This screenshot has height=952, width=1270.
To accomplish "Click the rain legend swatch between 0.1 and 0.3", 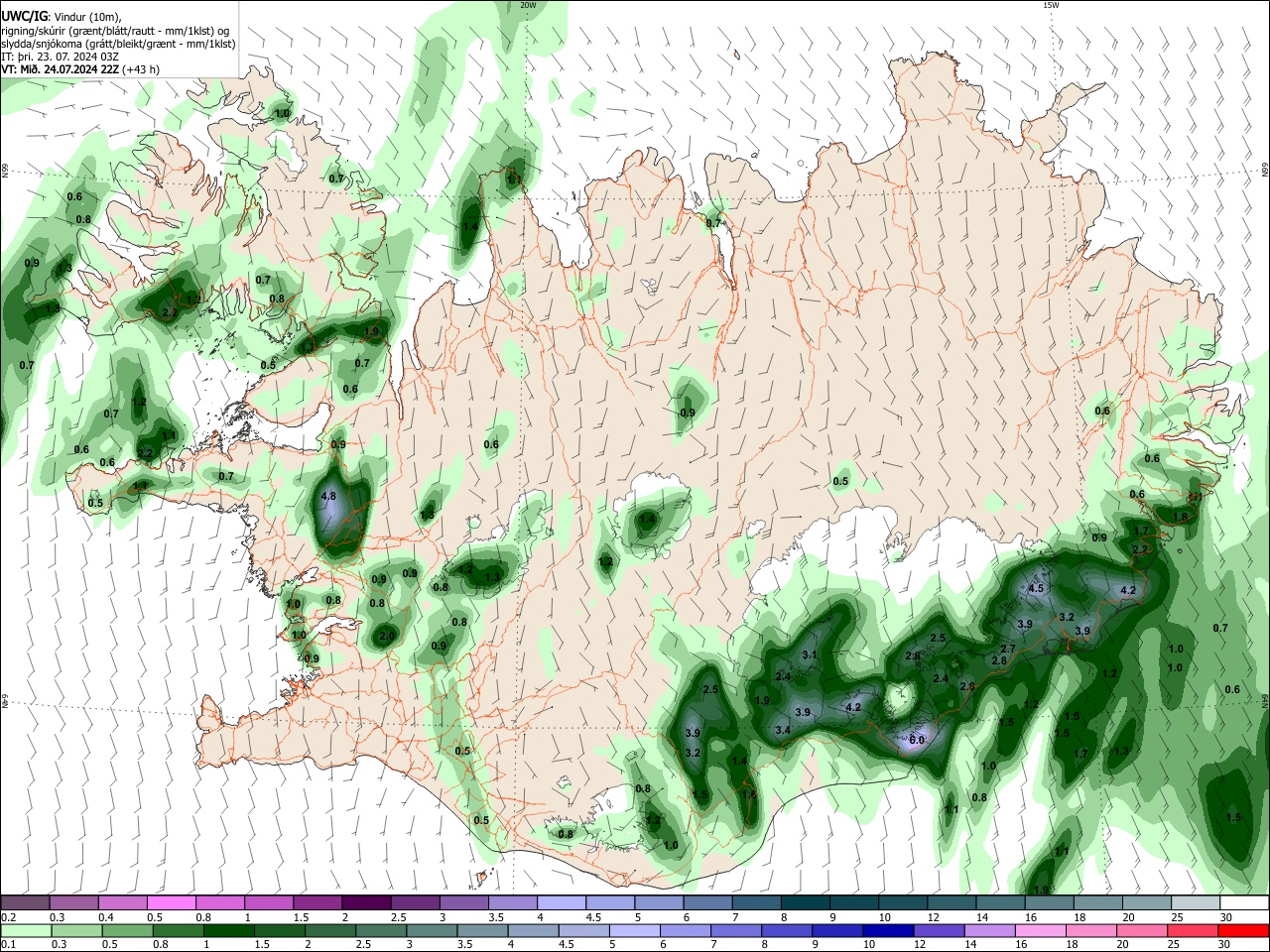I will click(x=27, y=930).
